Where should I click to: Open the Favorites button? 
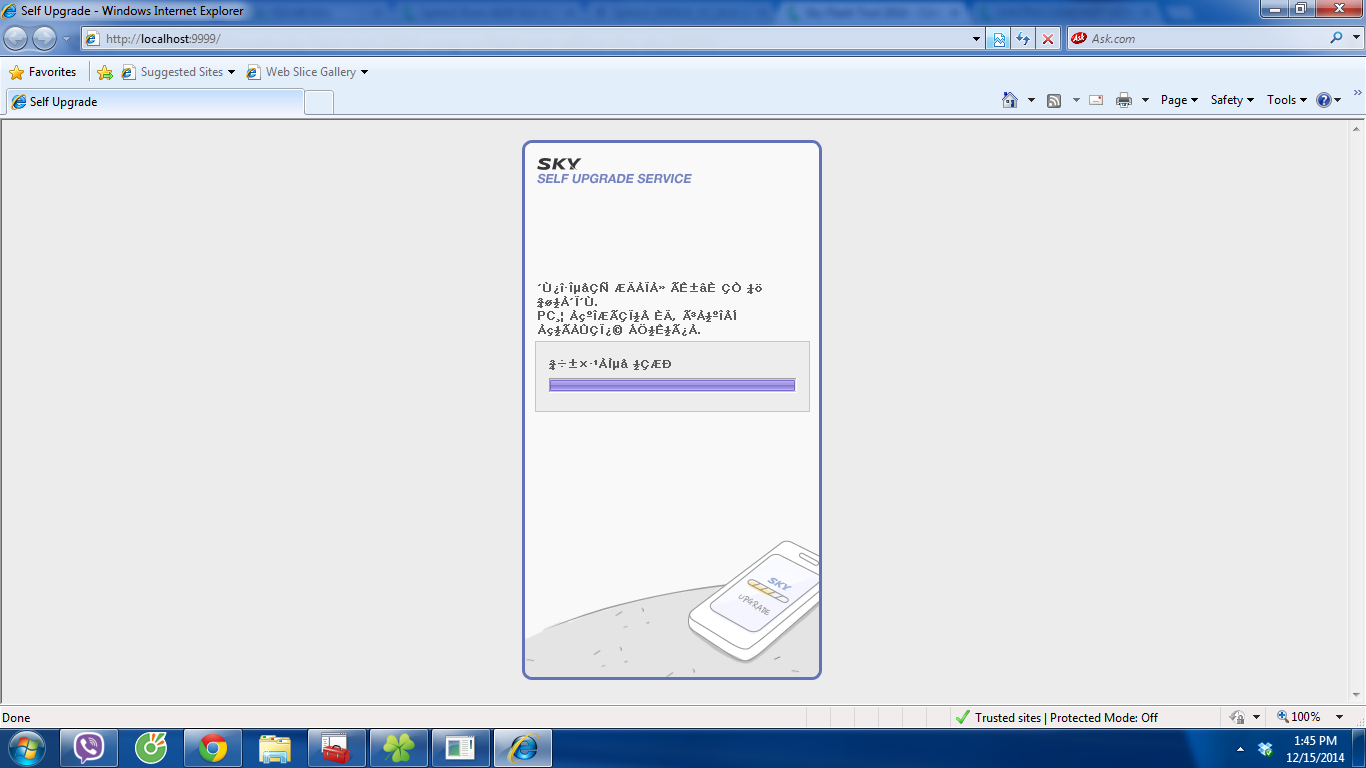(x=43, y=72)
